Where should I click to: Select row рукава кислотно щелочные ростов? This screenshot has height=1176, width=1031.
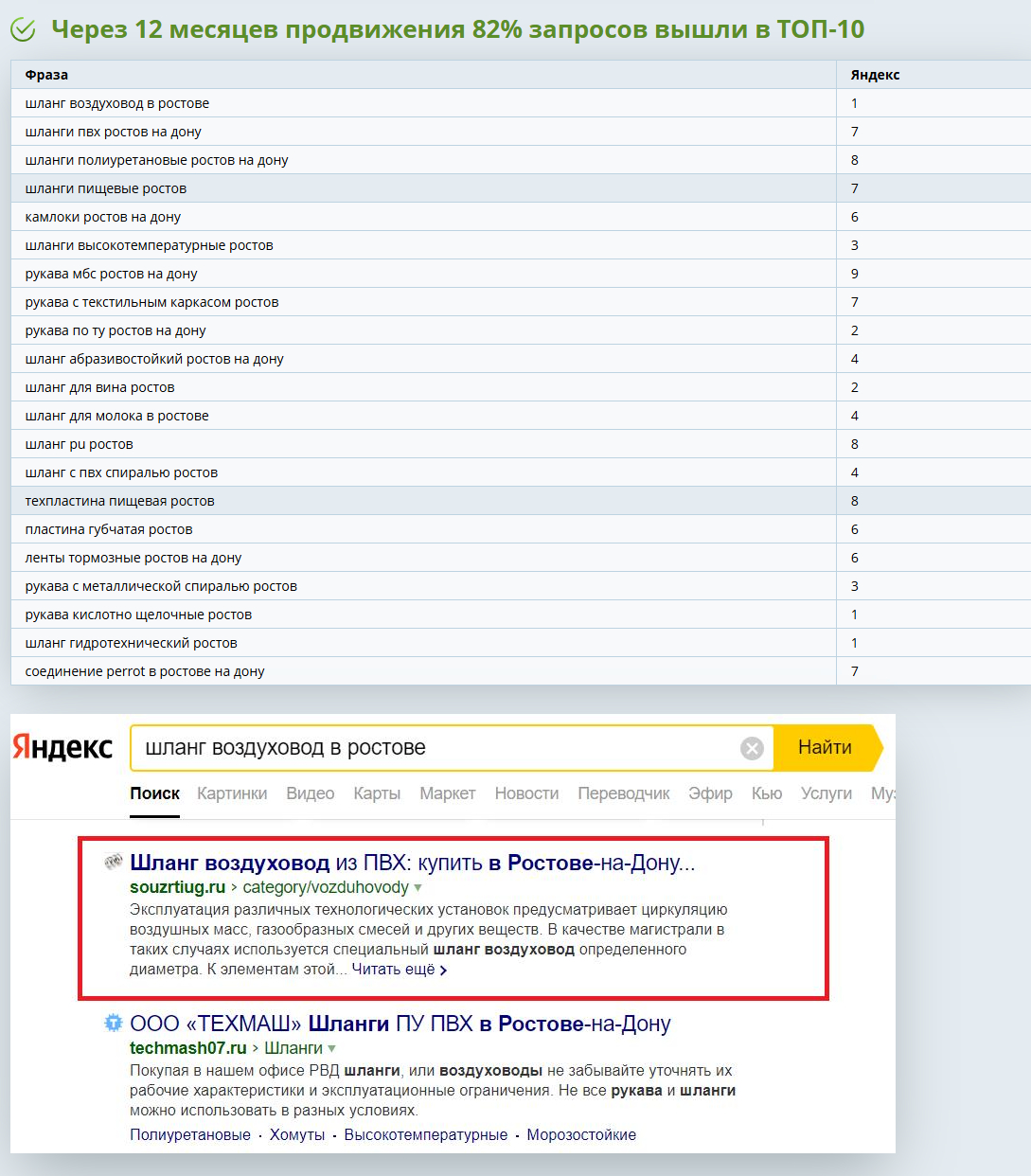pos(521,615)
